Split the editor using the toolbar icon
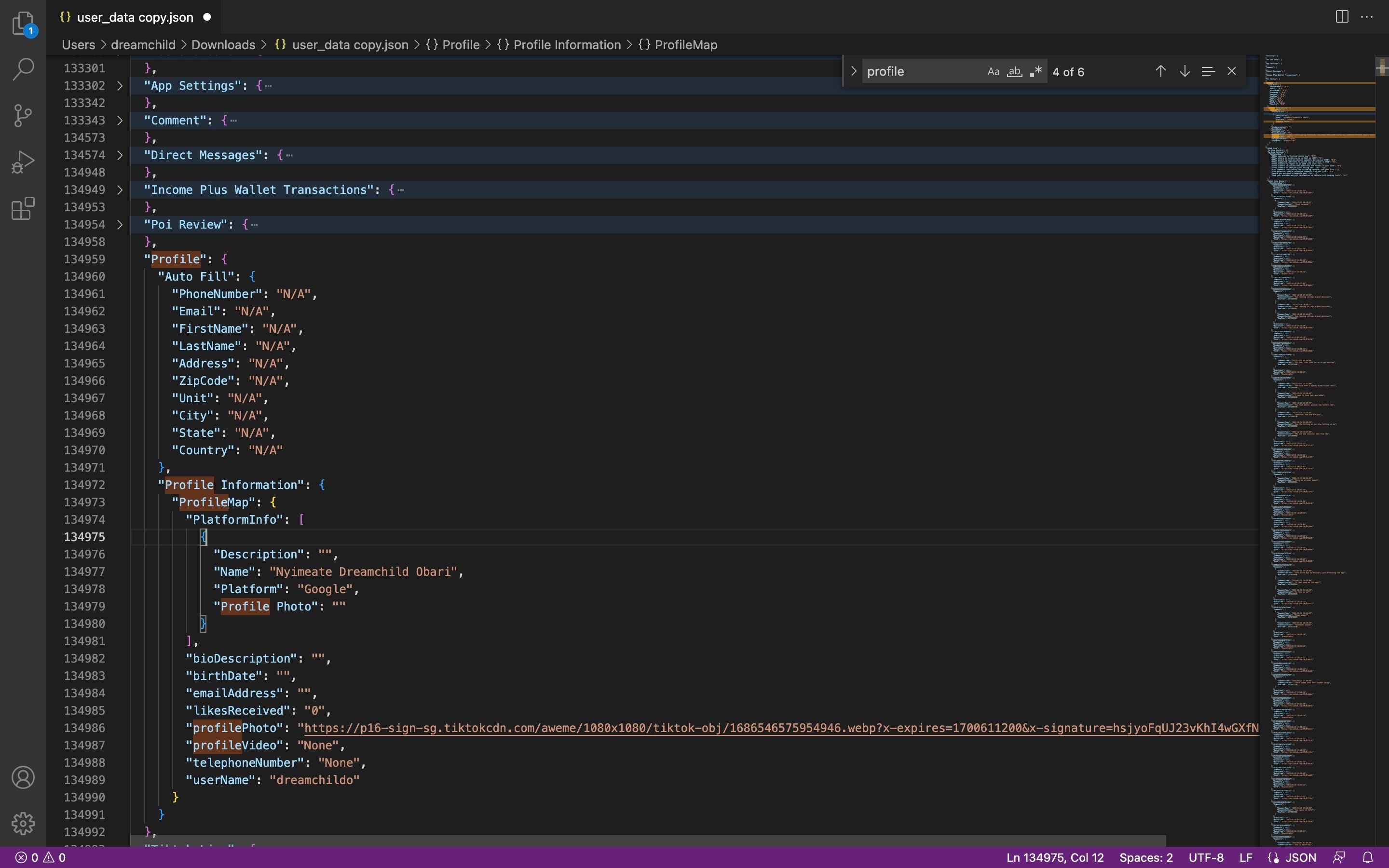The width and height of the screenshot is (1389, 868). (1341, 17)
